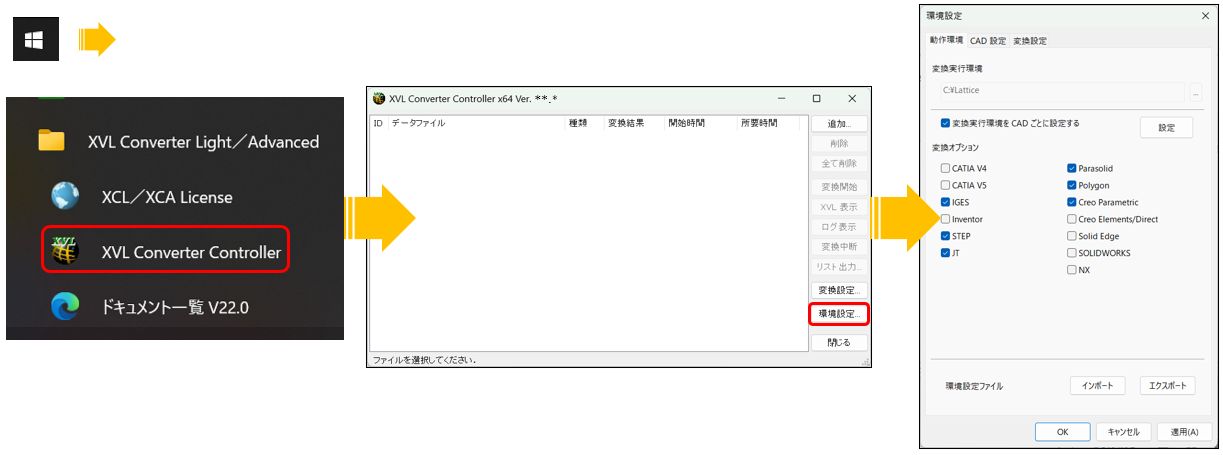Click the 追加... button
This screenshot has width=1223, height=455.
point(839,124)
